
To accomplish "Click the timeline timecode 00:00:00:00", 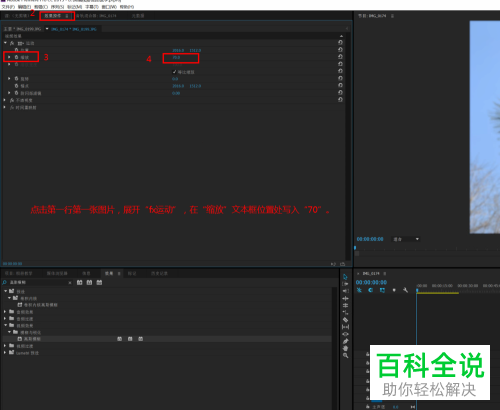I will [371, 282].
